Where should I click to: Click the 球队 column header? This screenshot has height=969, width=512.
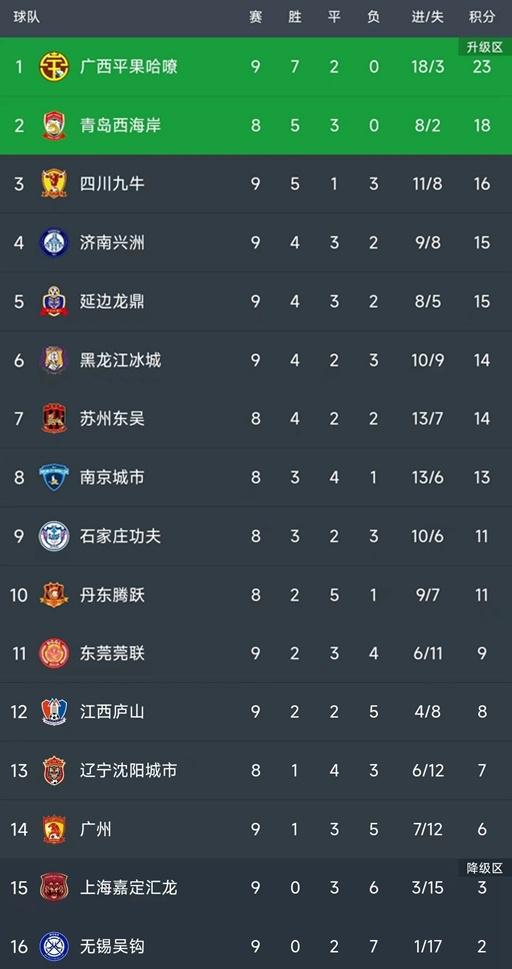(x=27, y=17)
